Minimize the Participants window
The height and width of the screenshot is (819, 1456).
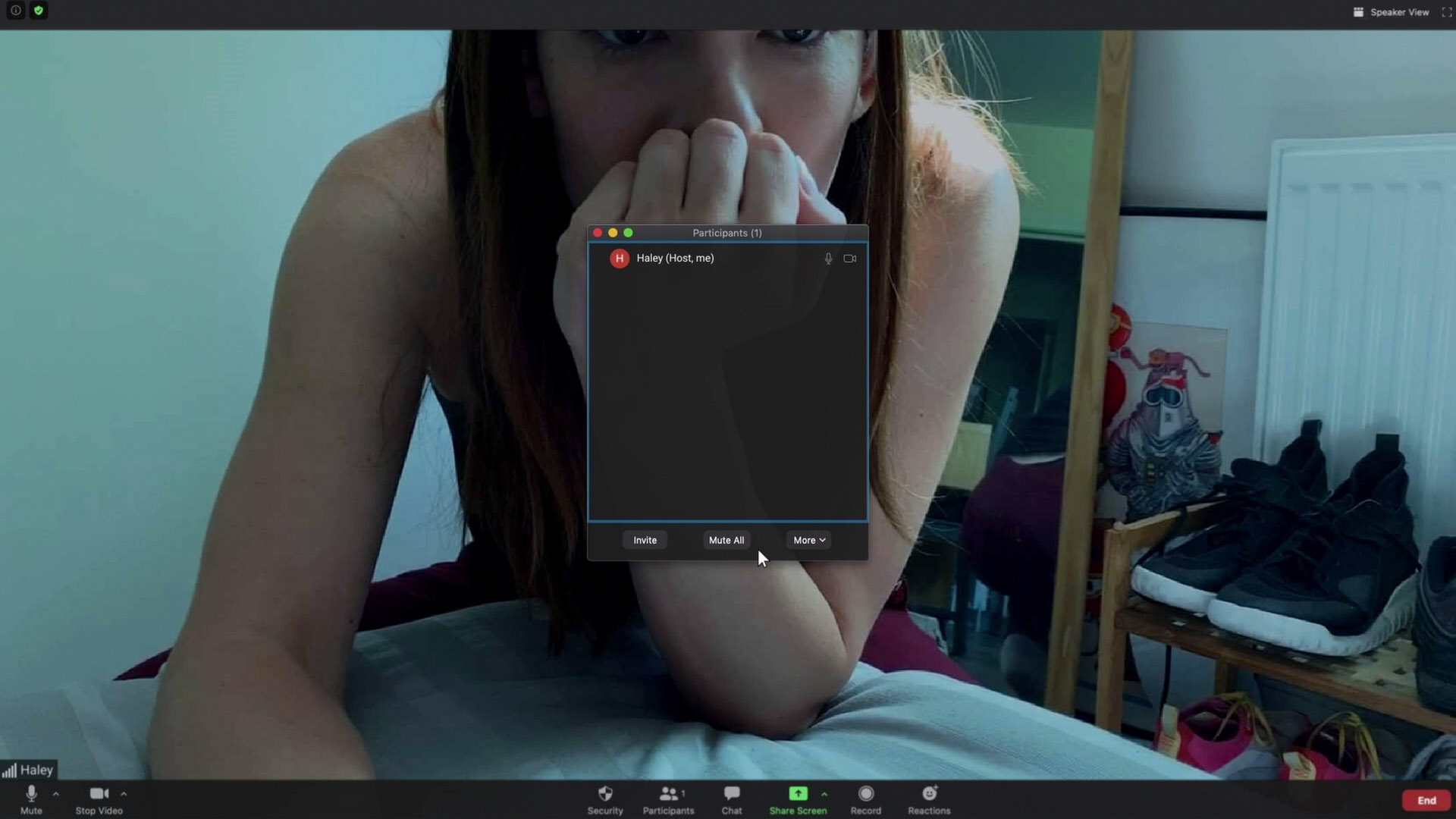click(x=613, y=233)
